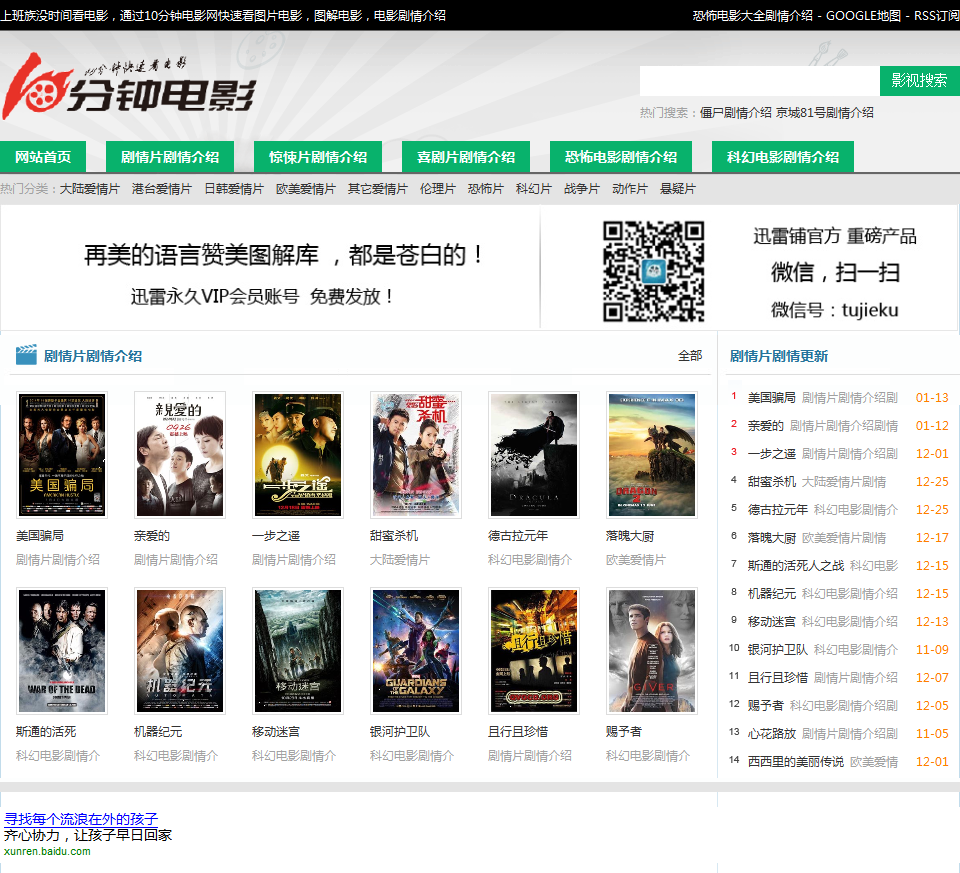Select 其它爱情片 in hot categories

point(378,189)
